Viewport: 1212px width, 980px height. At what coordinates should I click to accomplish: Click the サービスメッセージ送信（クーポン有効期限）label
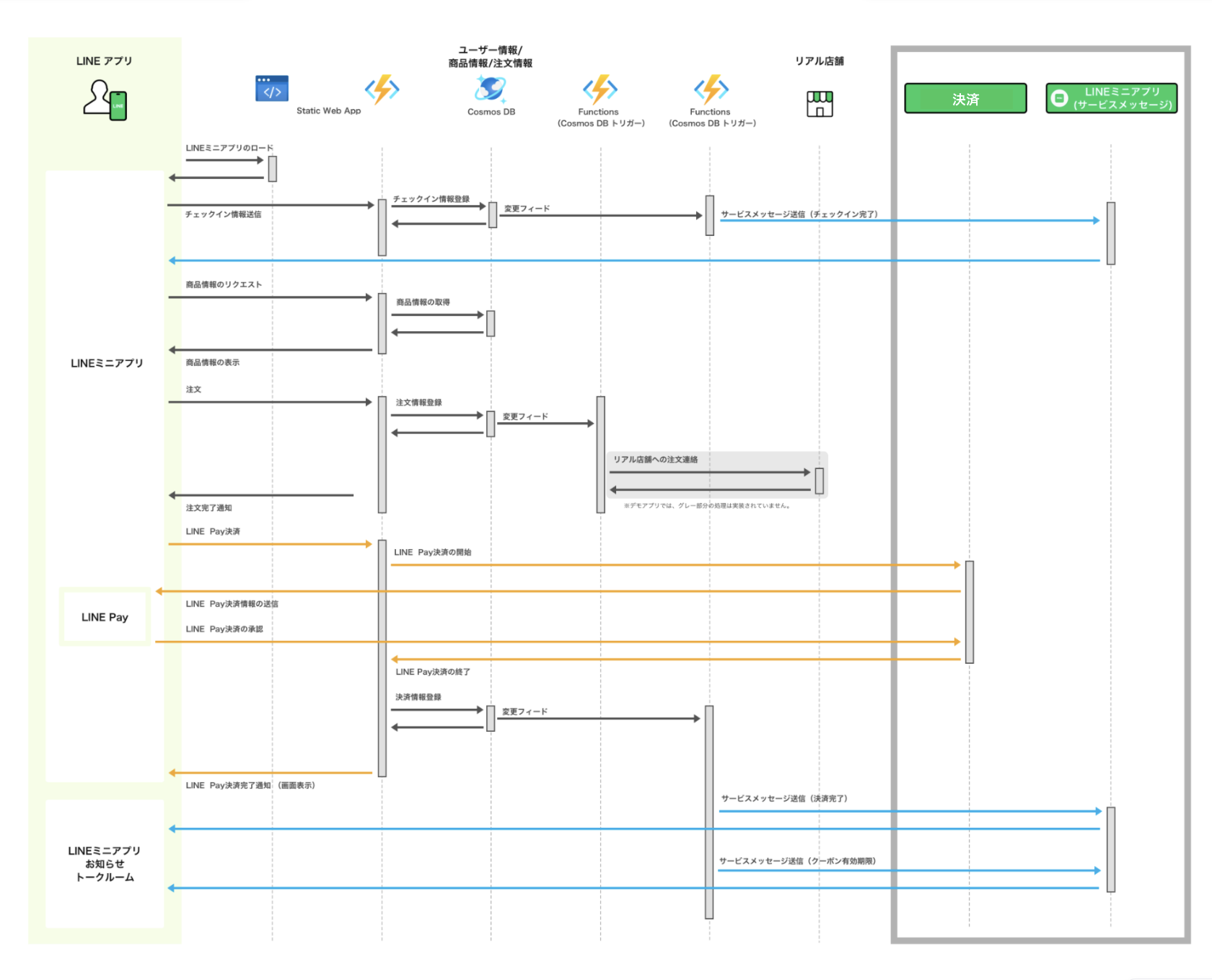coord(797,861)
